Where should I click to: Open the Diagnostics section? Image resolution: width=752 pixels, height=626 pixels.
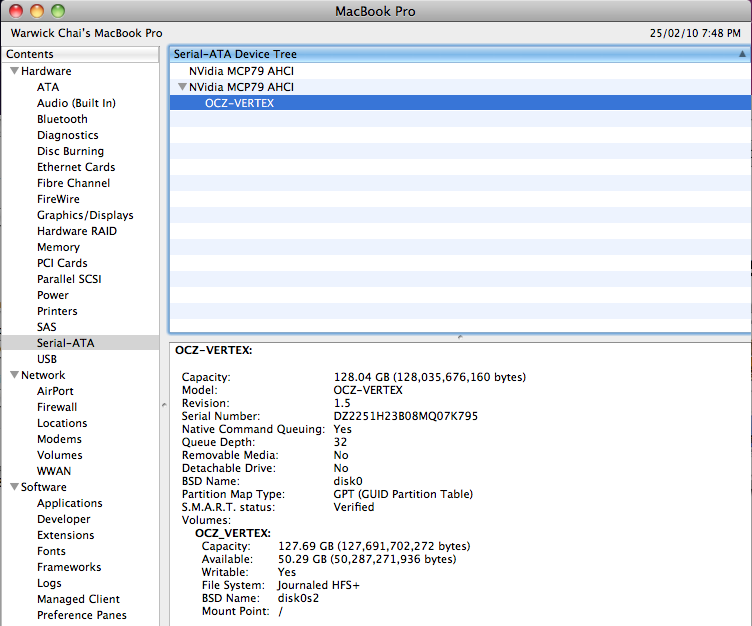[x=68, y=135]
